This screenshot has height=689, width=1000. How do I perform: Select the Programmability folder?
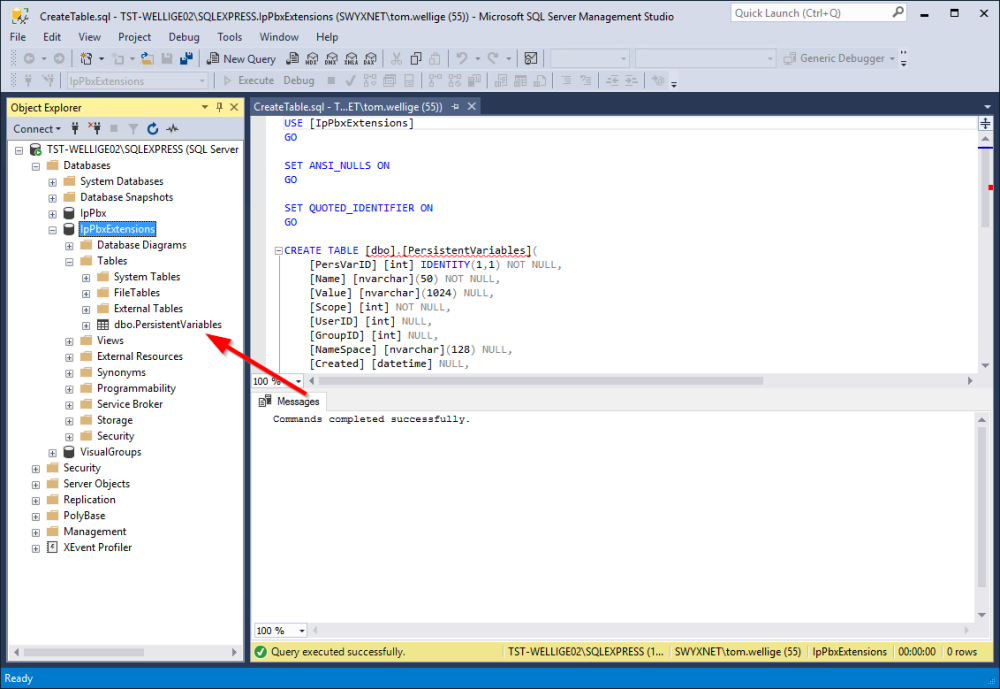(136, 389)
